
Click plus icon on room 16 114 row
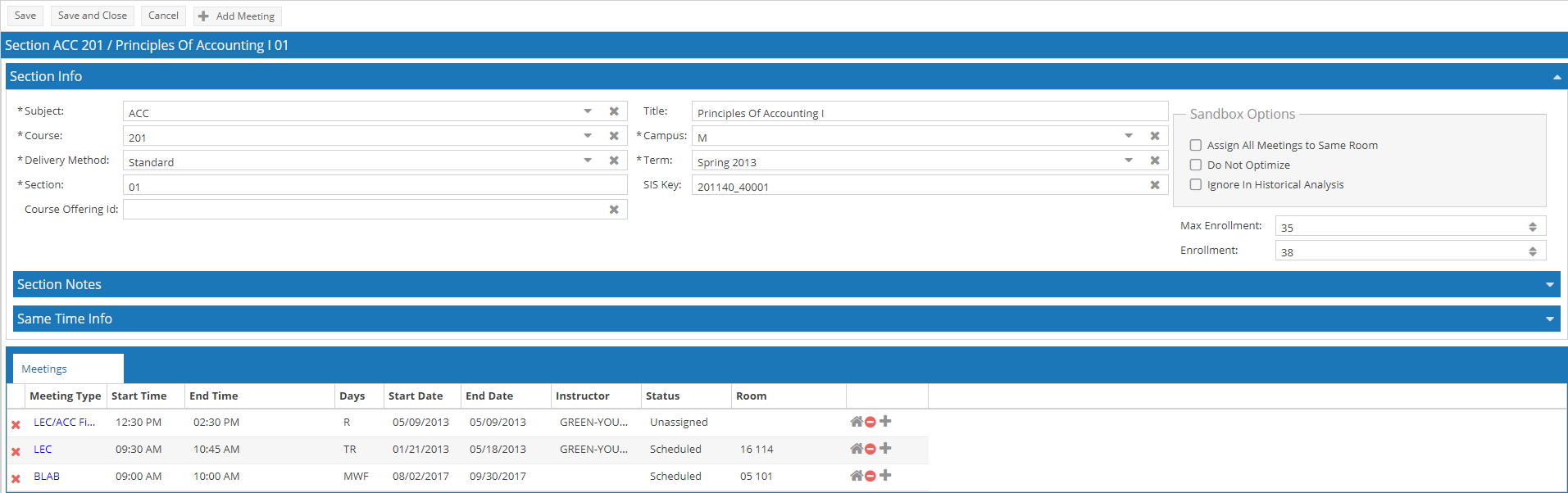(885, 449)
